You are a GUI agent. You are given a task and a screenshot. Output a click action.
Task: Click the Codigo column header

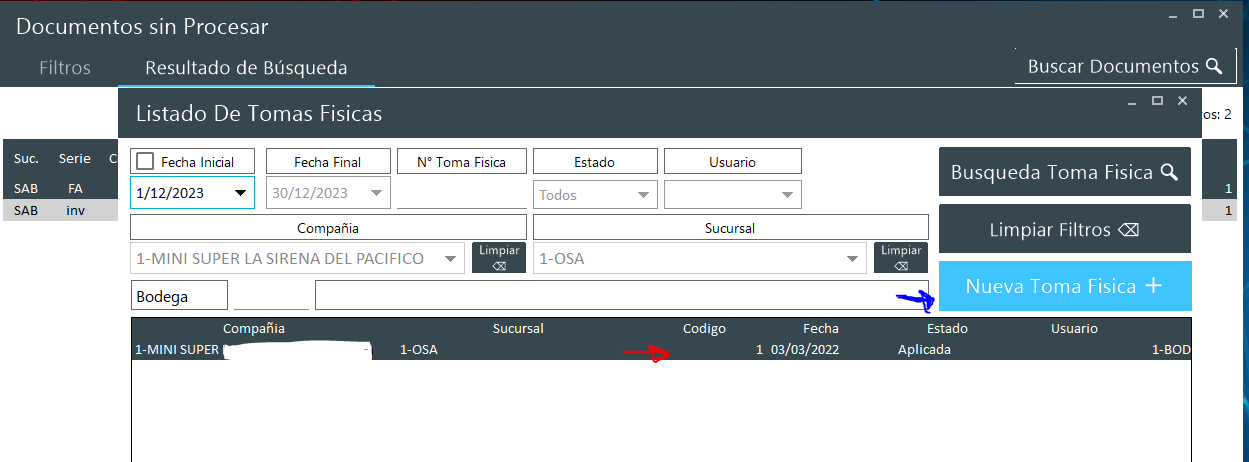coord(704,328)
